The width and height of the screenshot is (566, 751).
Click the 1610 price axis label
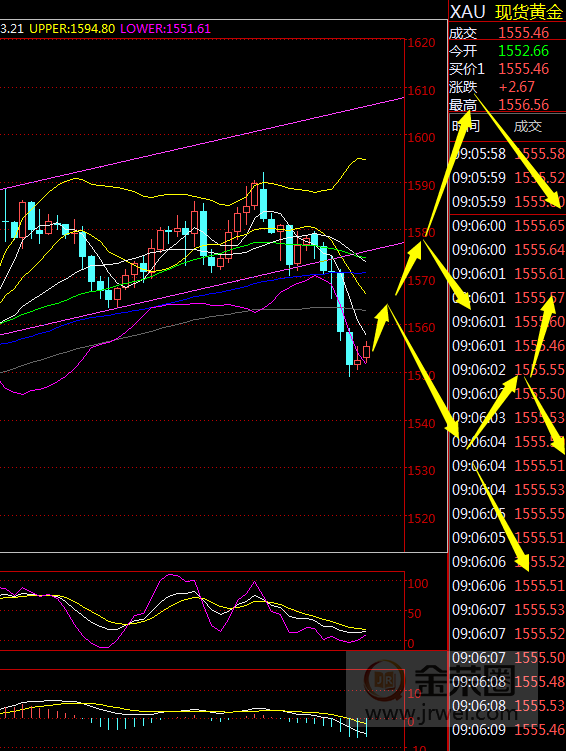[x=421, y=90]
